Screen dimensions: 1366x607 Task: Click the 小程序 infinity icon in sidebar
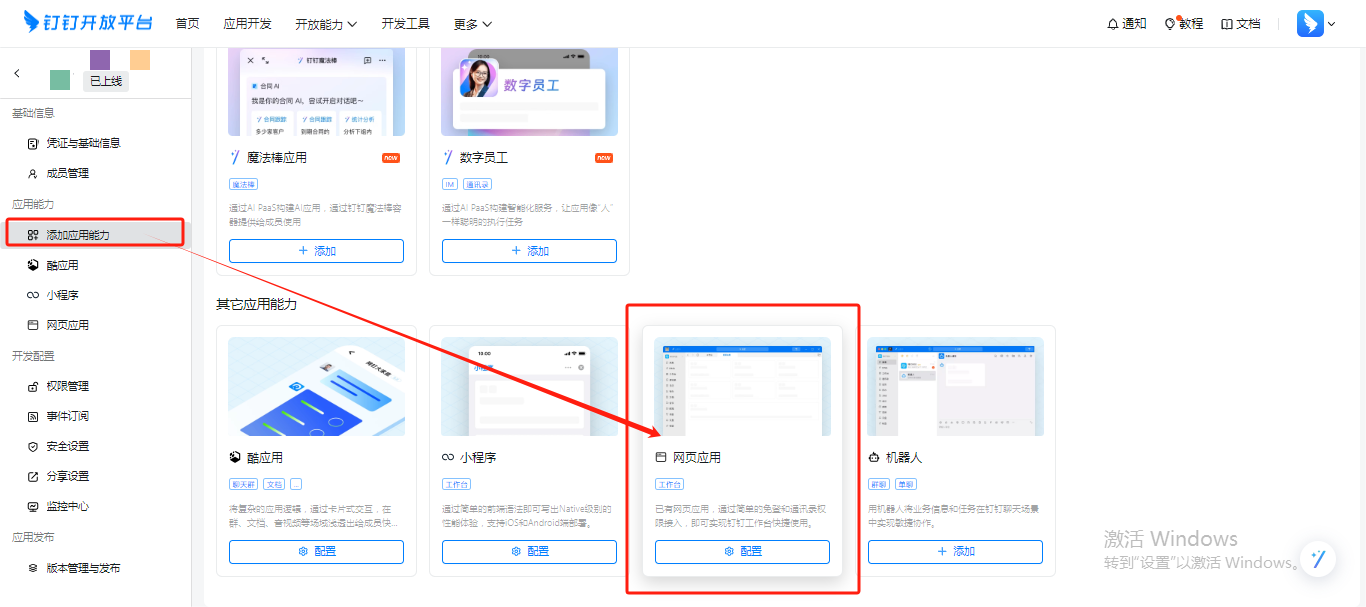[x=33, y=295]
